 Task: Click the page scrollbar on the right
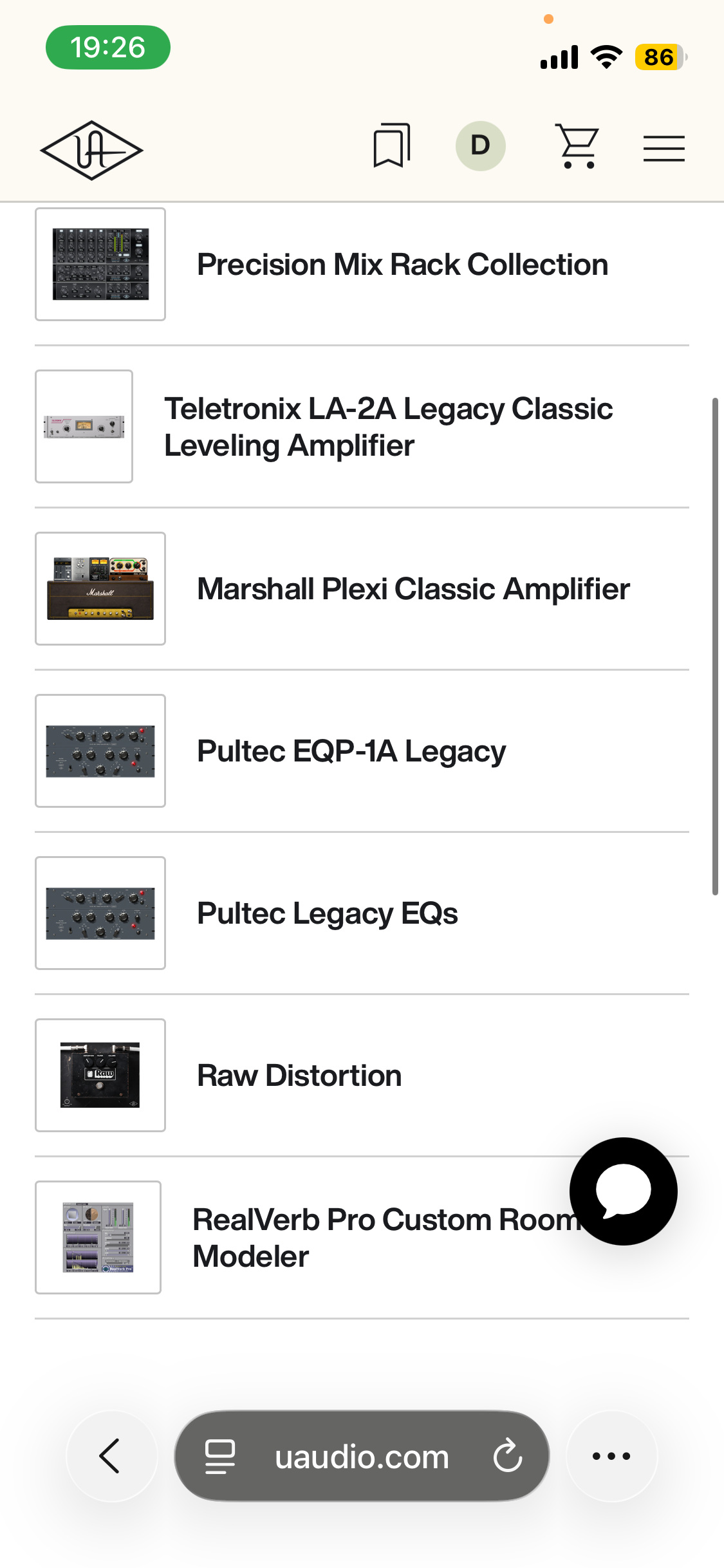(715, 646)
